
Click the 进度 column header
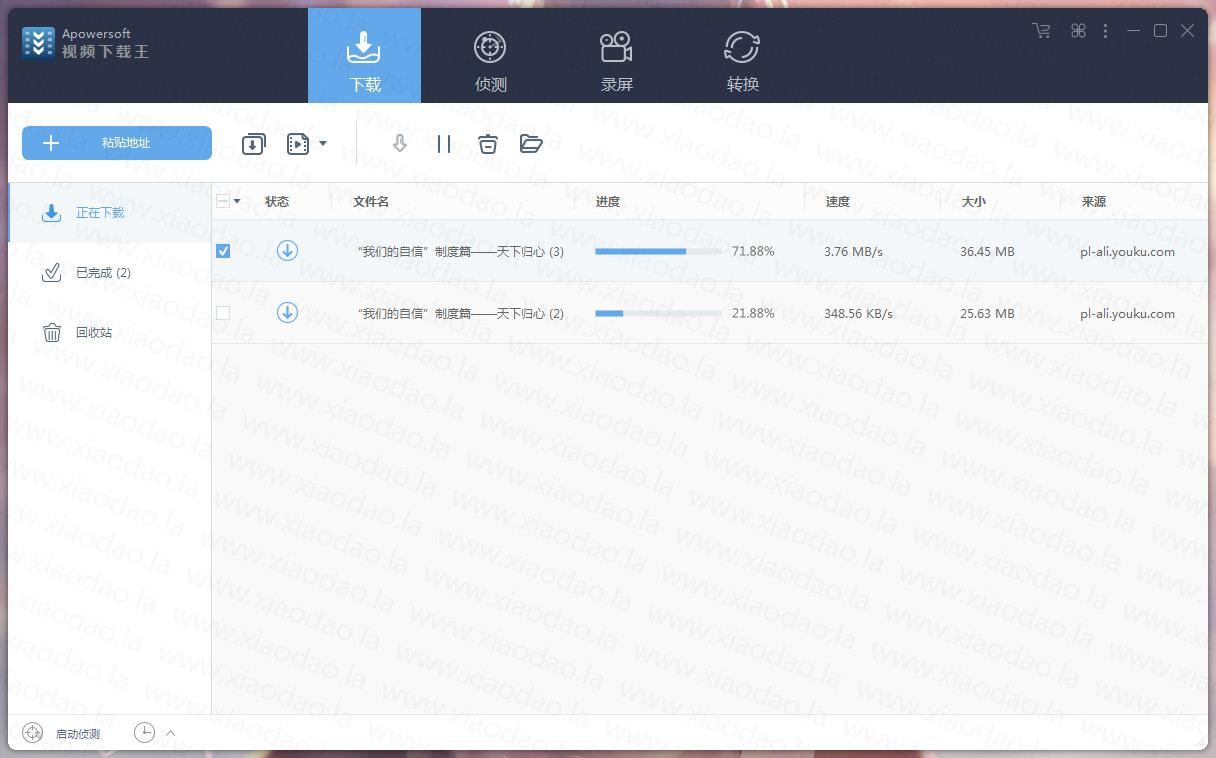point(608,201)
